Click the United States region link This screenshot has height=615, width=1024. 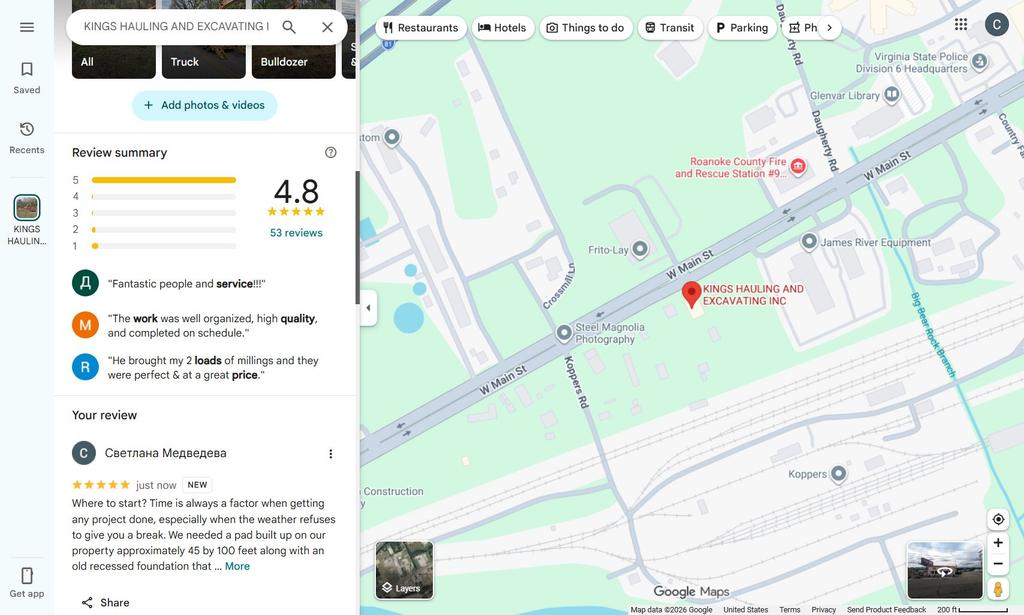(745, 610)
